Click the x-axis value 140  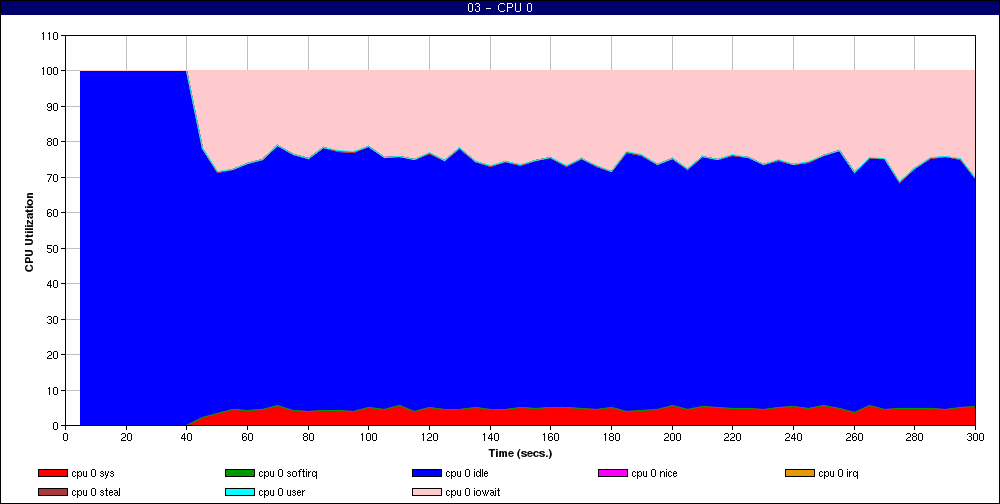(x=490, y=437)
